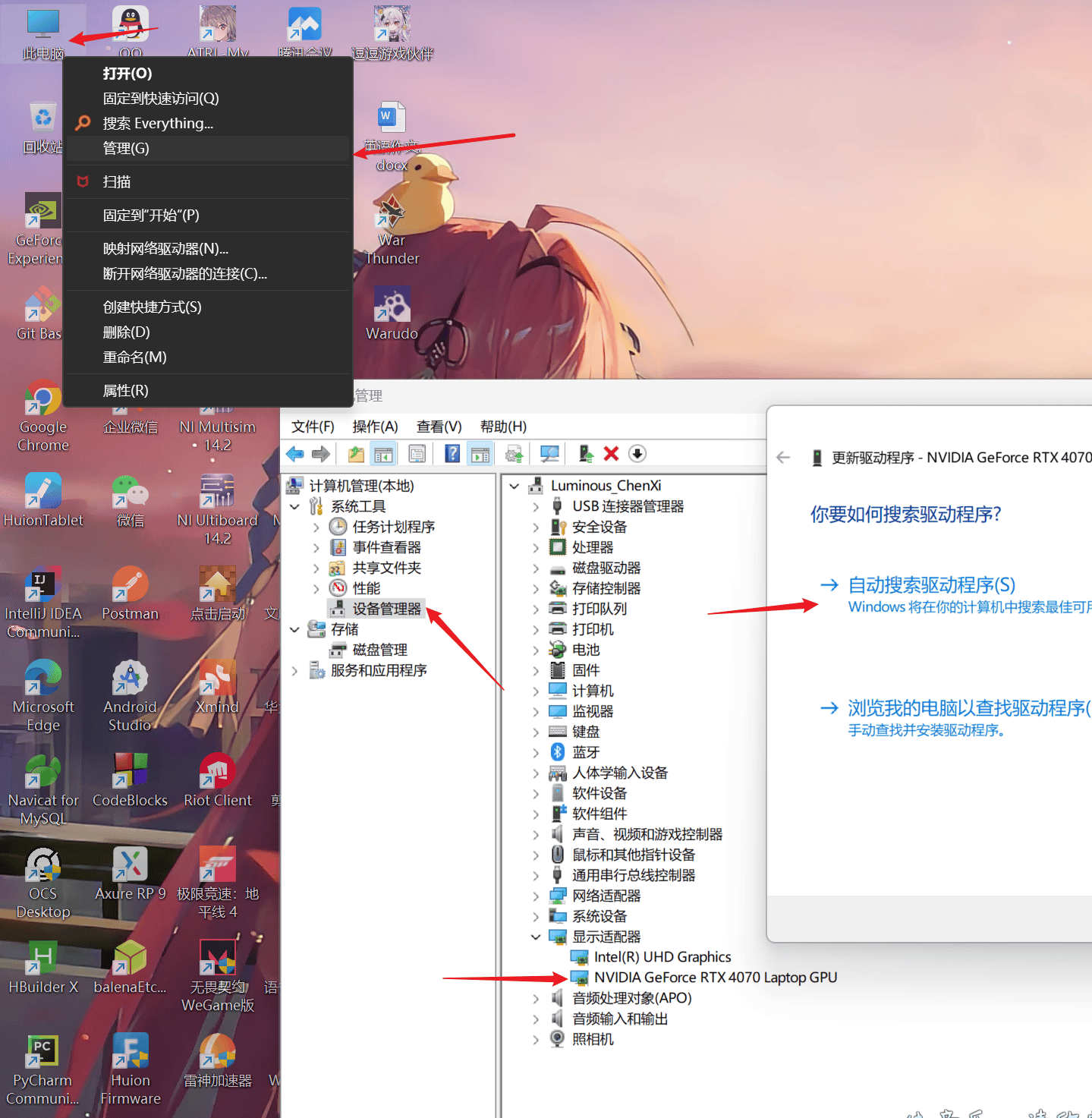
Task: Click 自动搜索驱动程序(S) option
Action: [x=931, y=585]
